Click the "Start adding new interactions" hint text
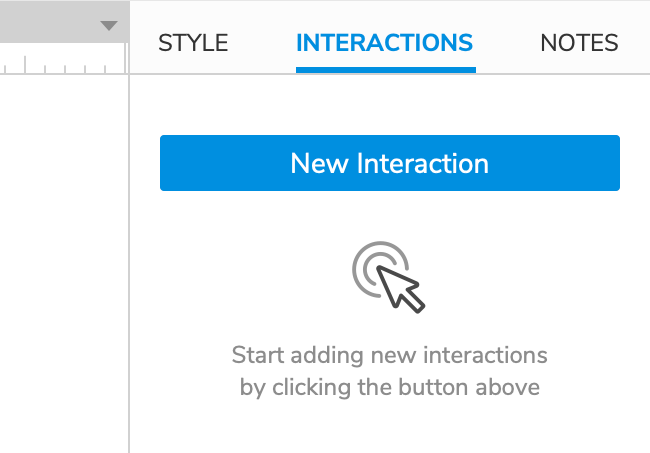 tap(390, 355)
